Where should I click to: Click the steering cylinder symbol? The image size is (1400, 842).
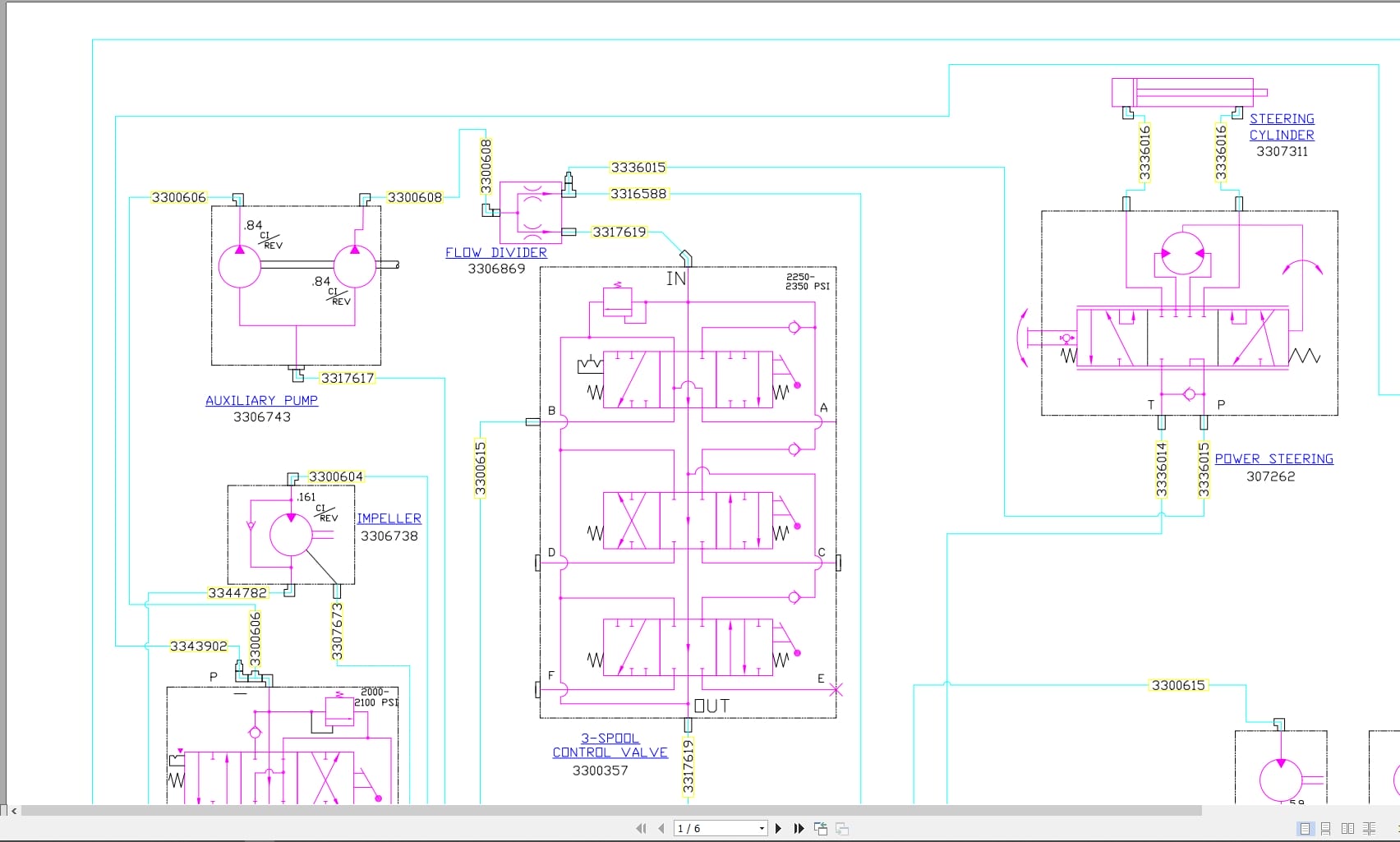click(1189, 92)
